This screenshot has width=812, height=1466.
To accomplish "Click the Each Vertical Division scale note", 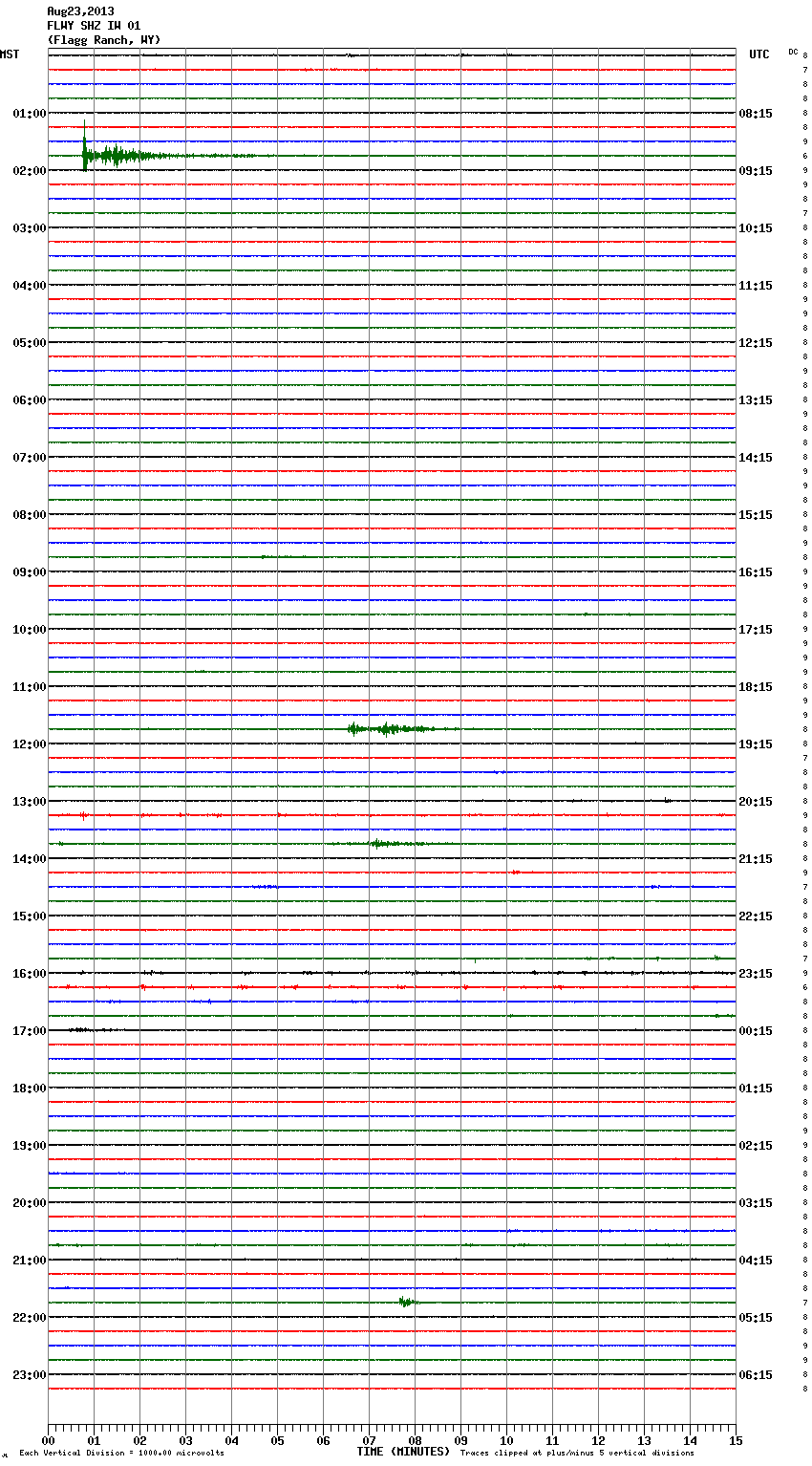I will (x=121, y=1454).
